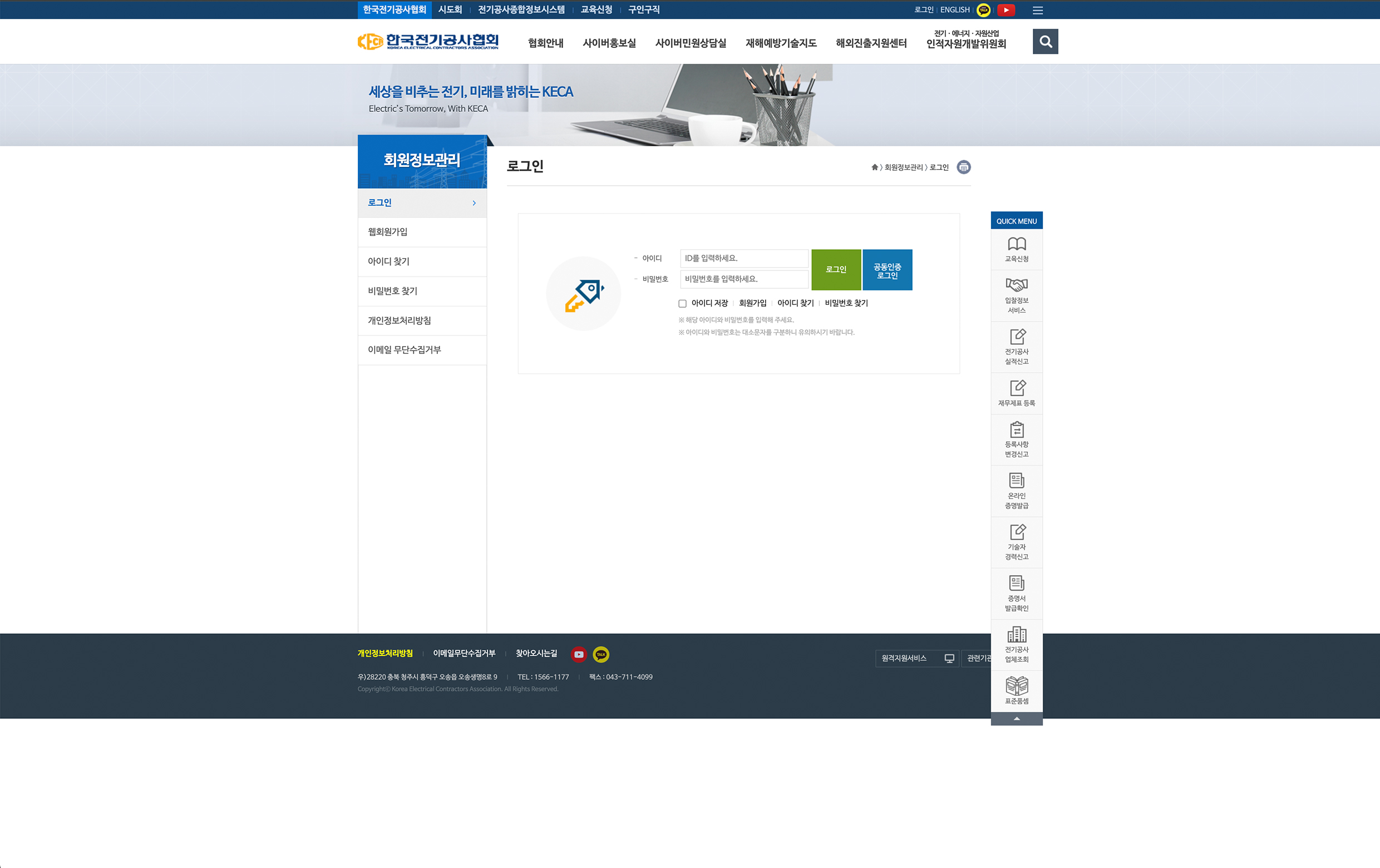Open 해외진출지원센터 main navigation menu

(871, 43)
